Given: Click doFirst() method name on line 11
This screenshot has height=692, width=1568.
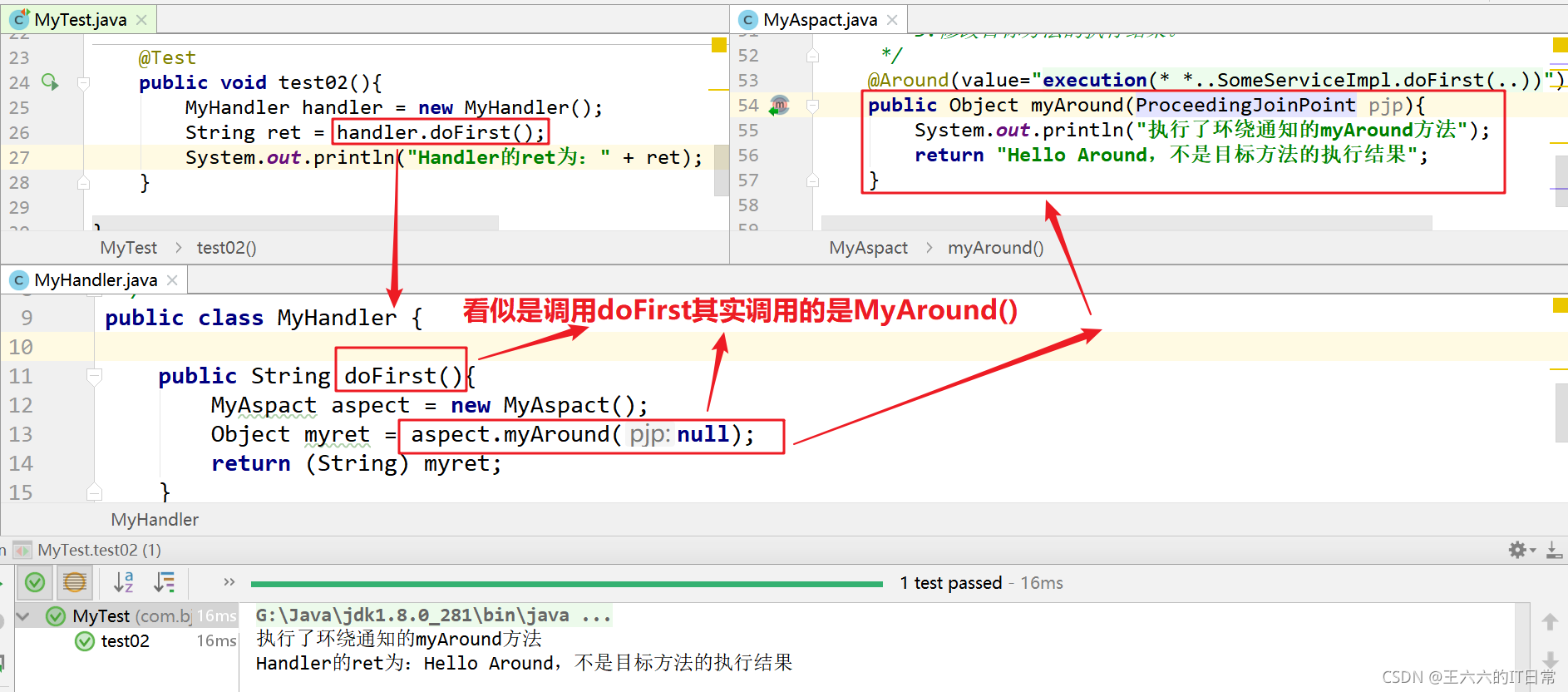Looking at the screenshot, I should pos(403,376).
